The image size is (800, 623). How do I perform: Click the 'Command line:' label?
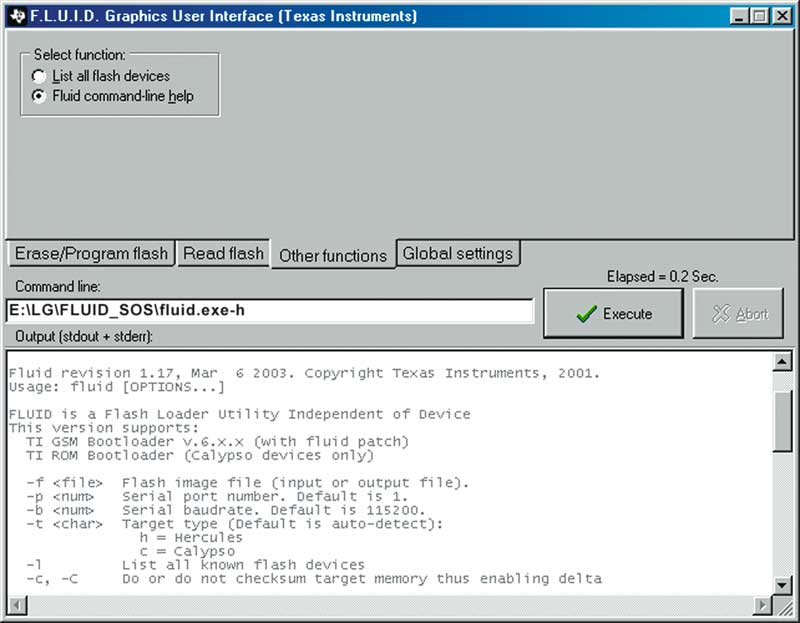[58, 287]
